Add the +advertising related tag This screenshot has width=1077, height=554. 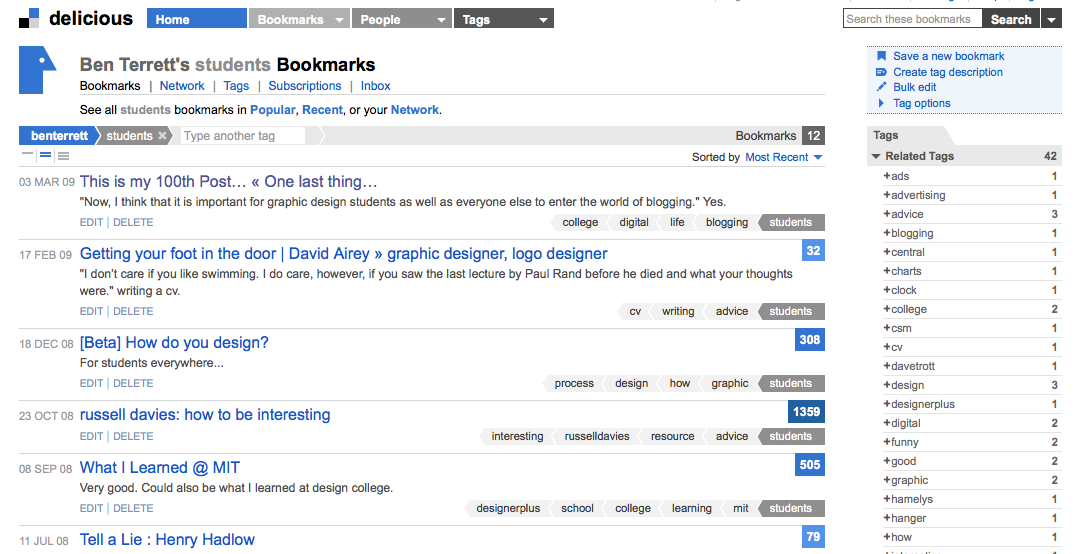point(917,195)
